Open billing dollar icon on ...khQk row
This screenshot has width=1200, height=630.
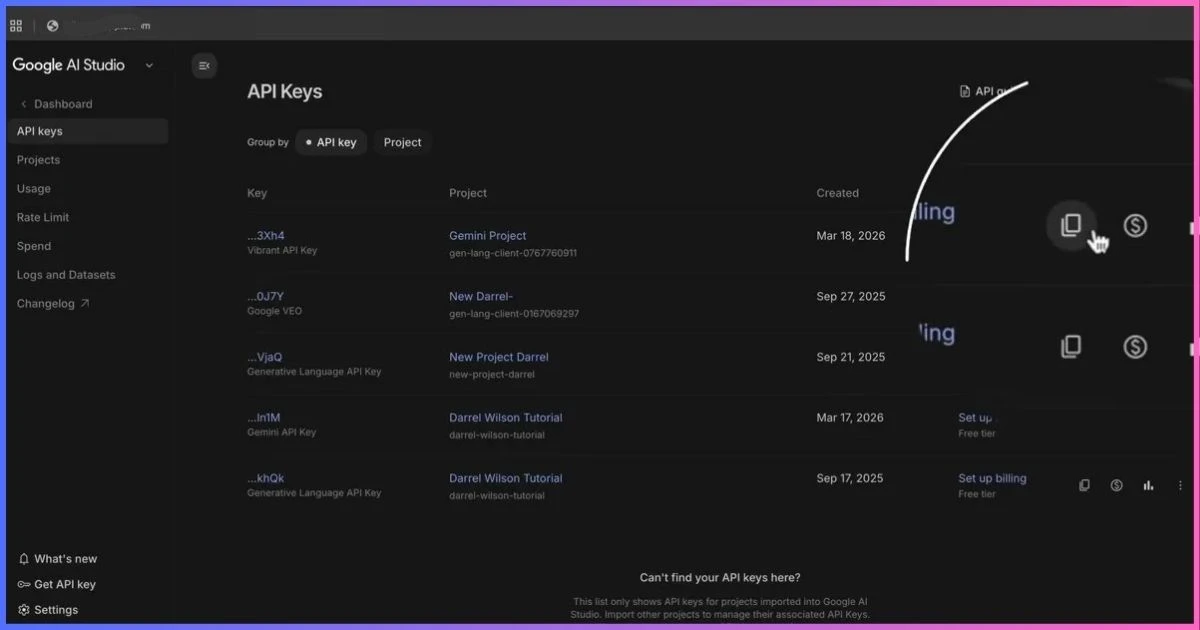(1116, 485)
